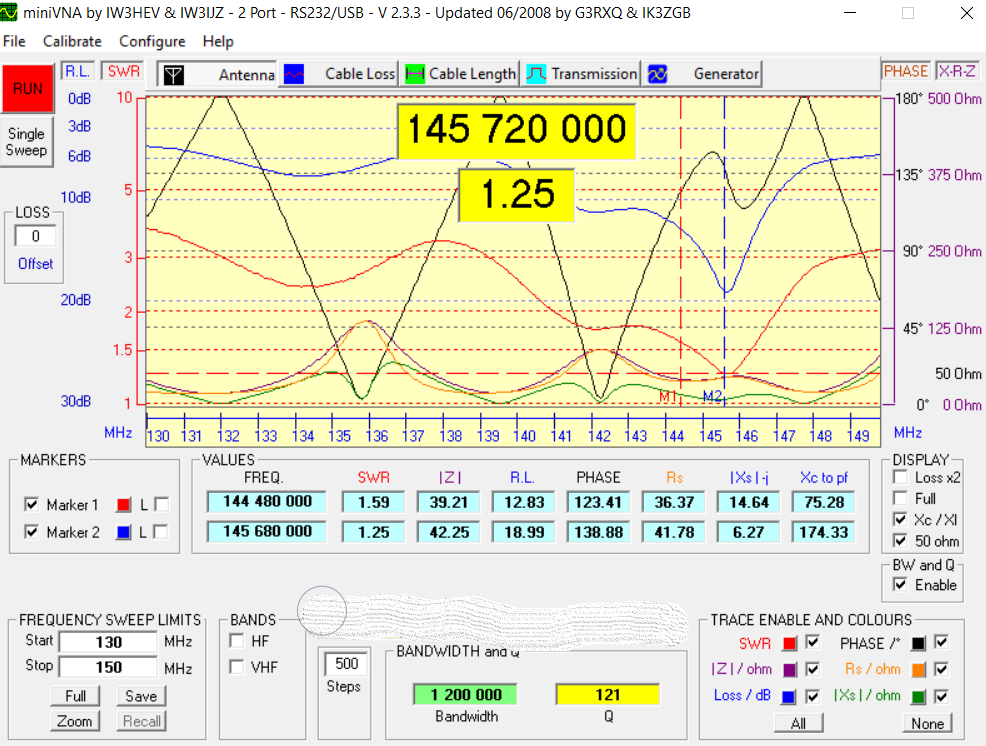The height and width of the screenshot is (746, 986).
Task: Enable the Loss x2 display checkbox
Action: [x=899, y=478]
